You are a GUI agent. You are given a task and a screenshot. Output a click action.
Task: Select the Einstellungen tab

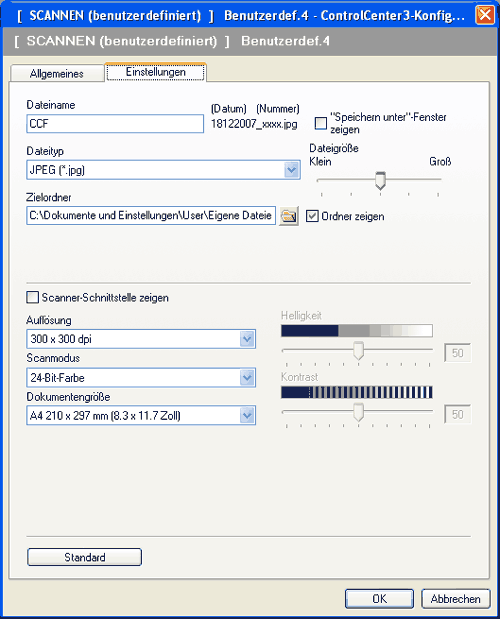click(155, 72)
